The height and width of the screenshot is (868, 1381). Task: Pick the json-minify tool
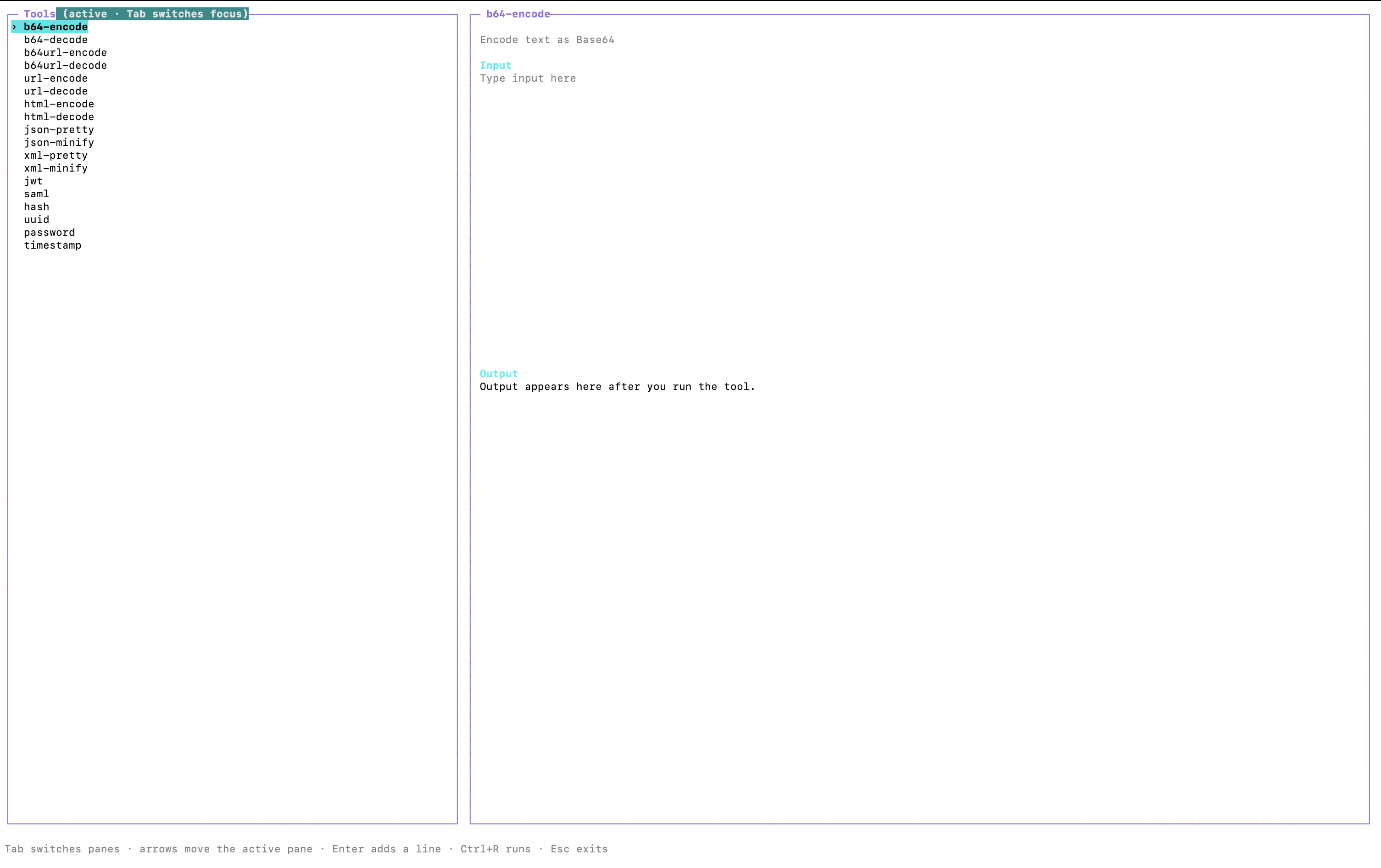(x=59, y=142)
